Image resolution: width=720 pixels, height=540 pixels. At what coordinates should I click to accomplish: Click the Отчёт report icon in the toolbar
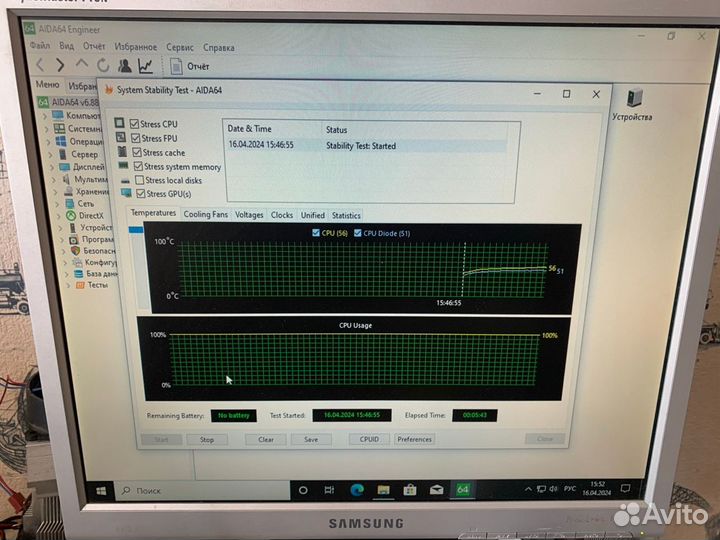176,66
